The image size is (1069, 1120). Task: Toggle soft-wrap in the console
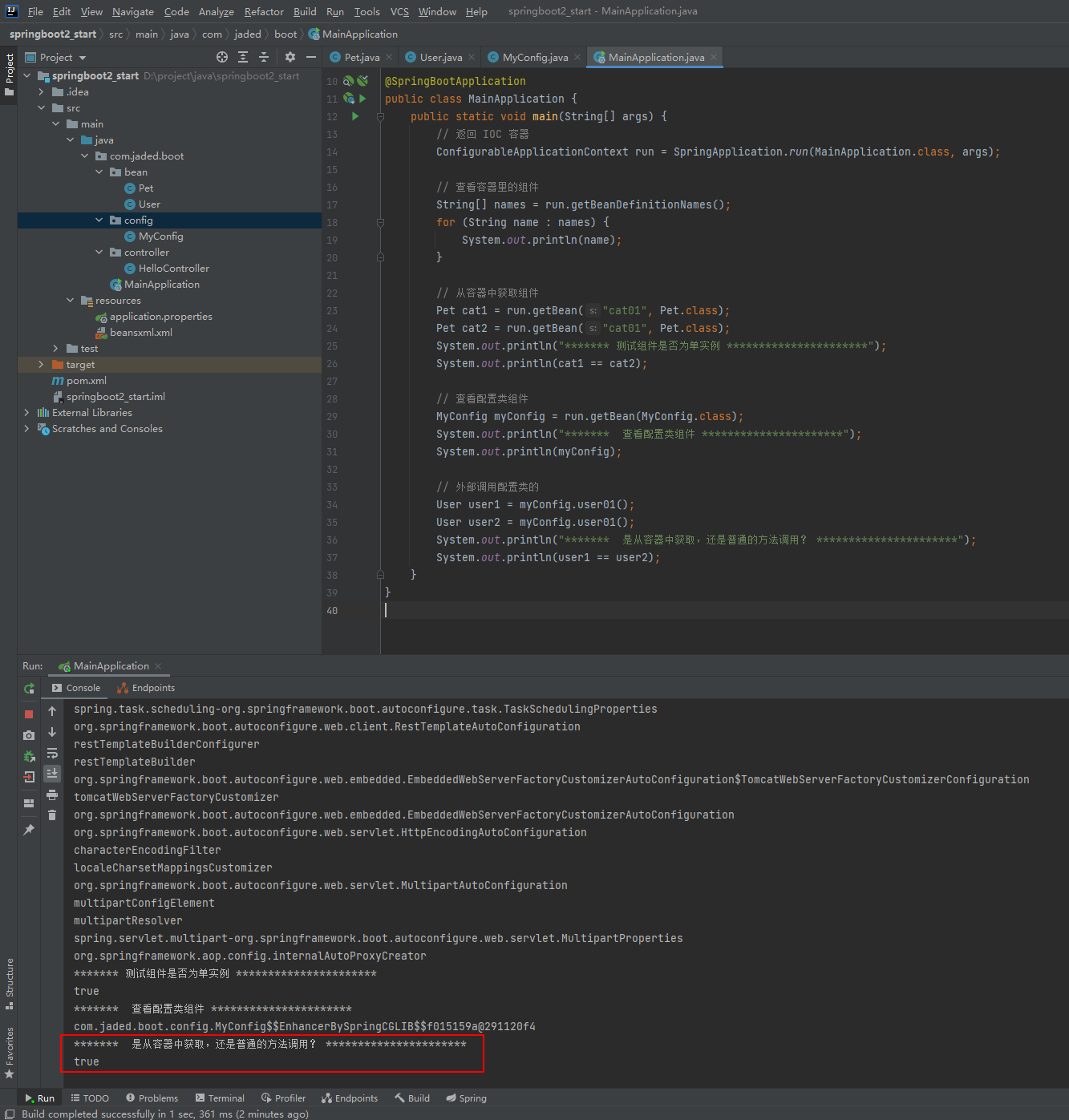[x=52, y=753]
